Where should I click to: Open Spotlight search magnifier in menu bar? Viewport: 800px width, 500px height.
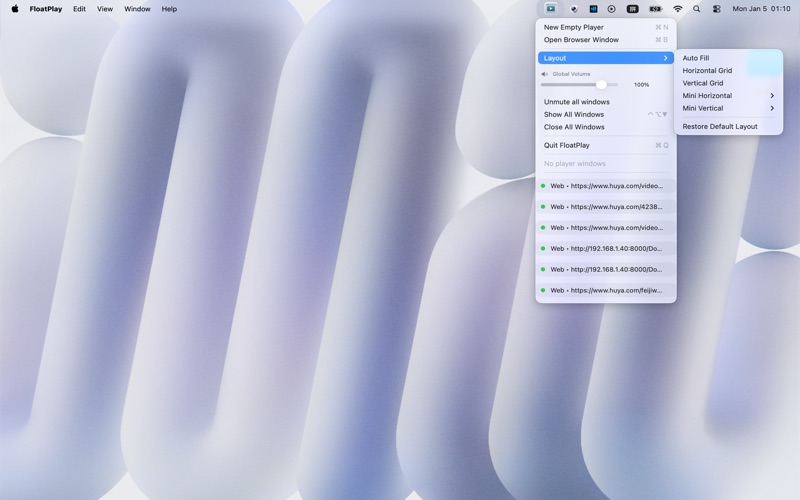coord(696,9)
